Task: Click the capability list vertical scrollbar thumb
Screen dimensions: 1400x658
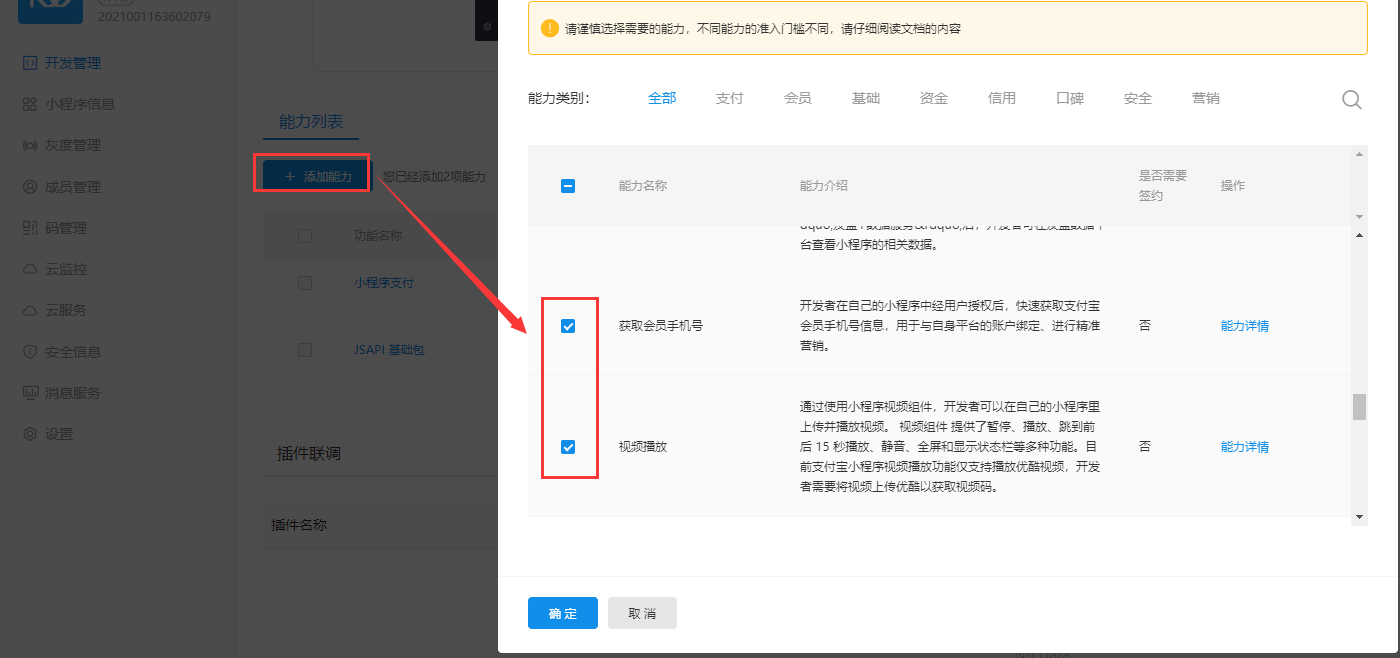Action: click(x=1358, y=407)
